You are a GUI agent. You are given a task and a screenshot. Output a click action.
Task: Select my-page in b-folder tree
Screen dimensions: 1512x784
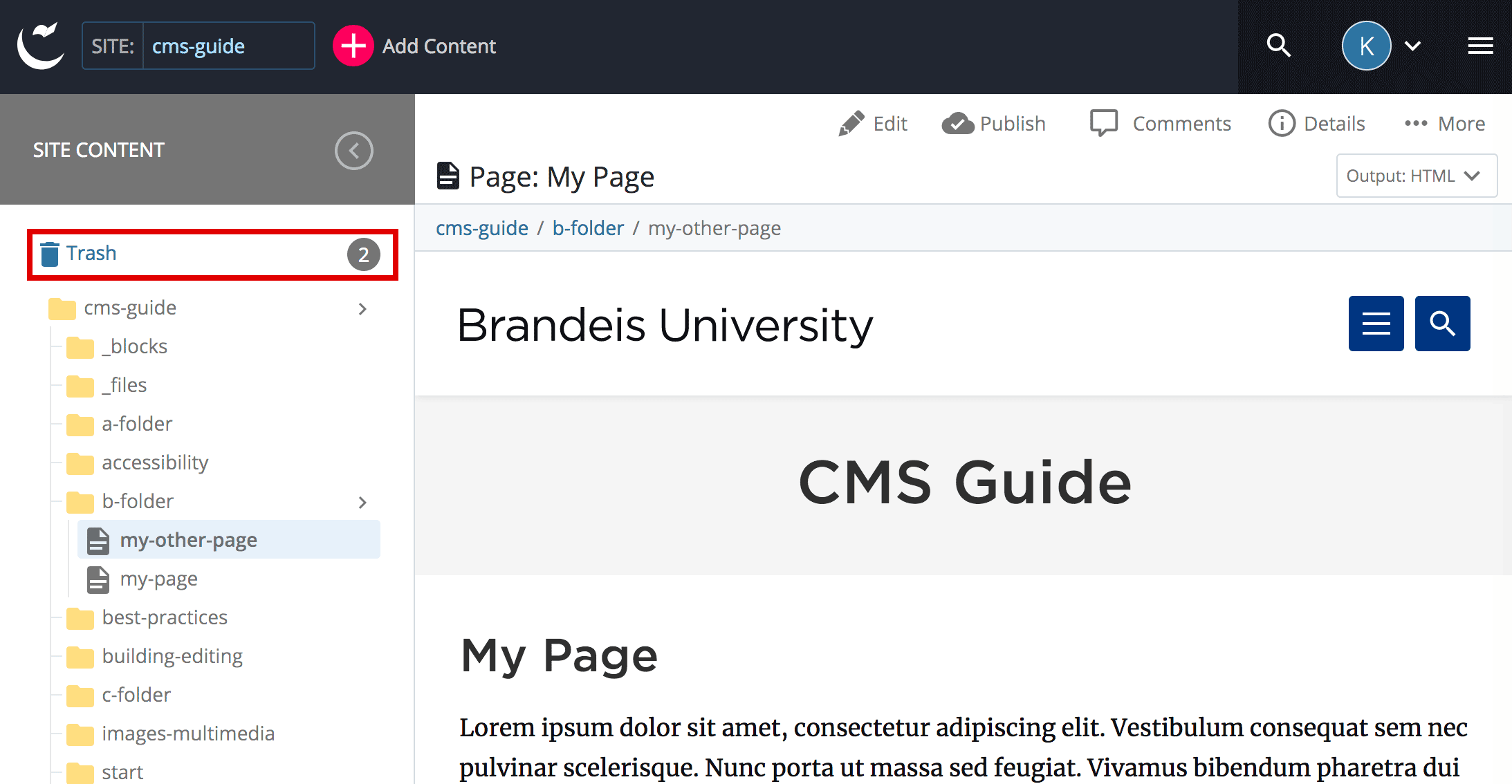160,578
